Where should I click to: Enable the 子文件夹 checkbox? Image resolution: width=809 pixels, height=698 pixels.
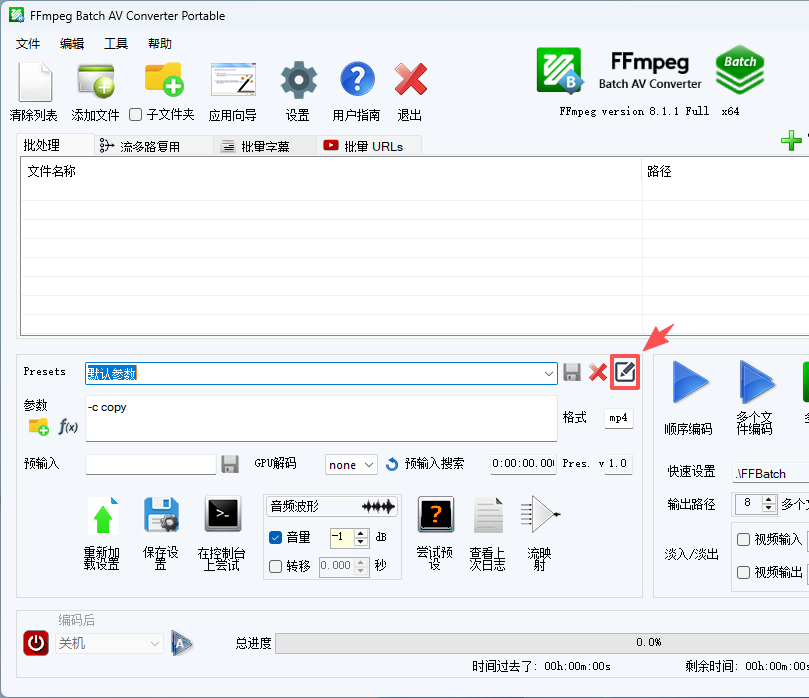[x=136, y=115]
